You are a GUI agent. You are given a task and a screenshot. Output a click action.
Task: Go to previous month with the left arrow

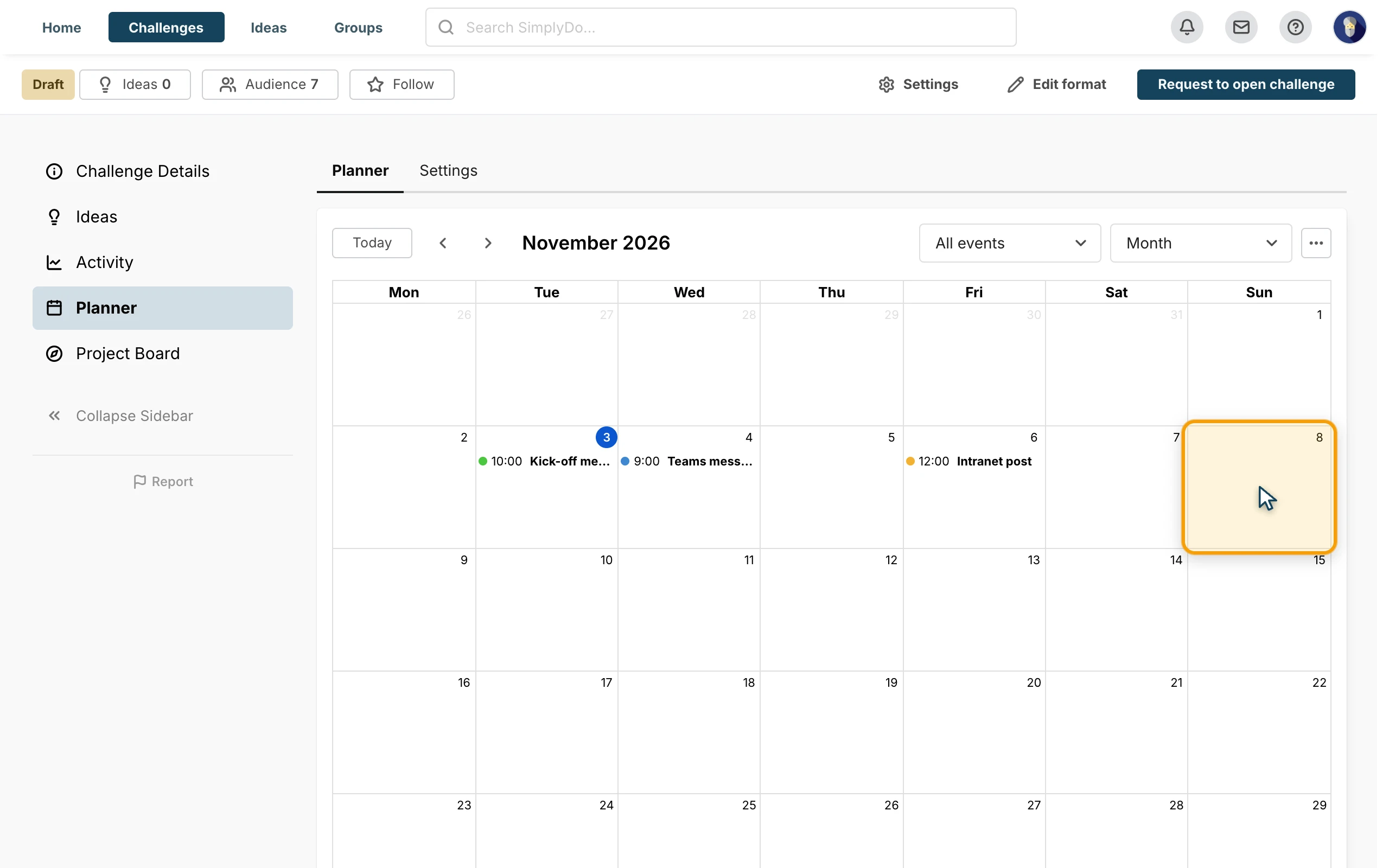443,243
